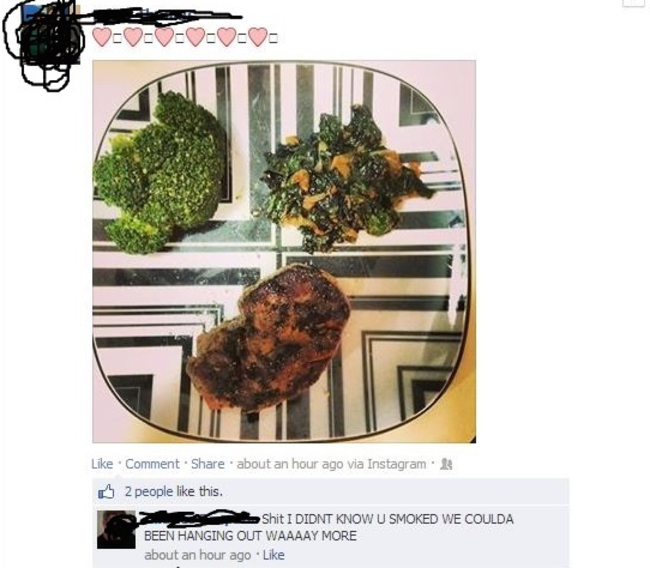Open the post's 'about an hour ago' timestamp
650x568 pixels.
point(290,464)
